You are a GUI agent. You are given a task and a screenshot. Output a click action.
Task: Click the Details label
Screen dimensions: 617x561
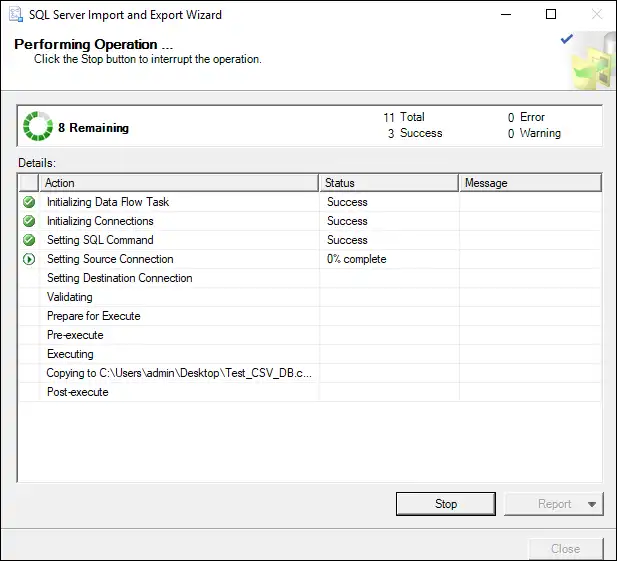click(x=37, y=163)
